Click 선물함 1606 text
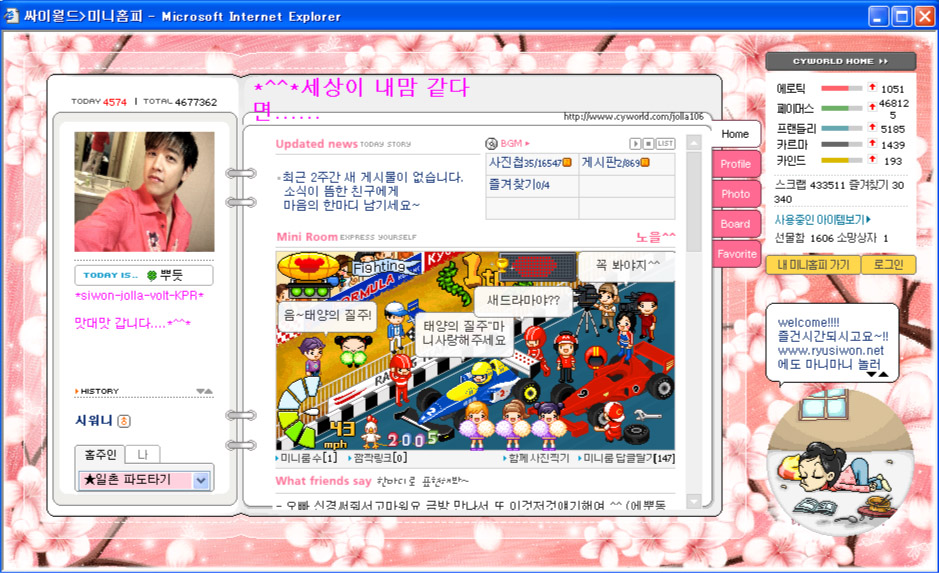This screenshot has width=939, height=573. (x=804, y=238)
